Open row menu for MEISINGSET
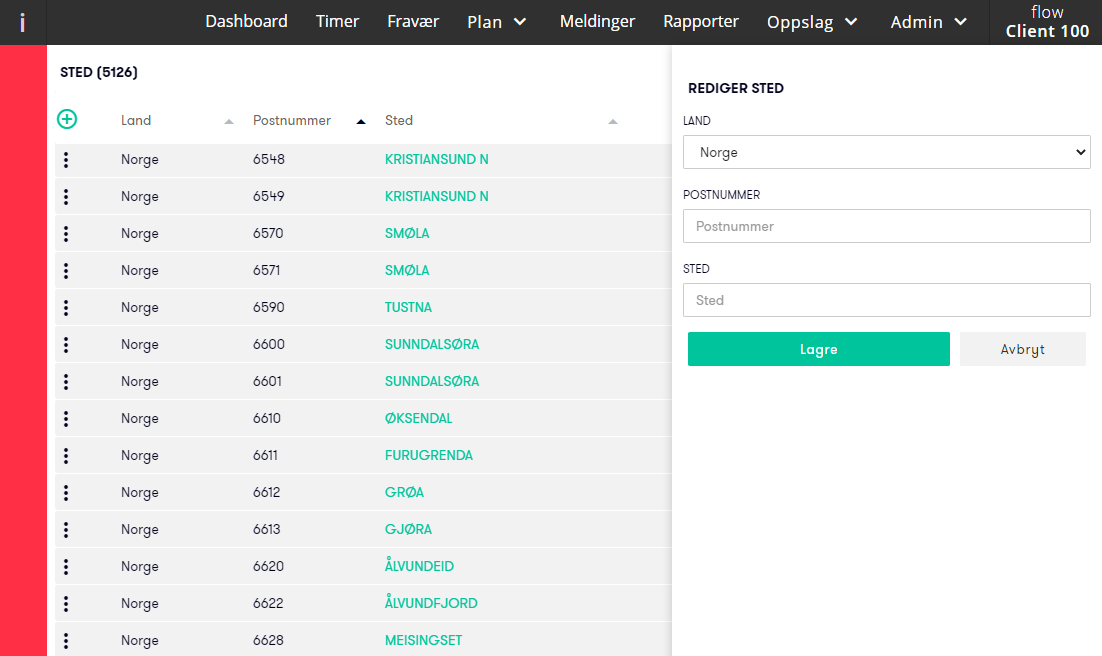This screenshot has width=1102, height=656. click(66, 641)
